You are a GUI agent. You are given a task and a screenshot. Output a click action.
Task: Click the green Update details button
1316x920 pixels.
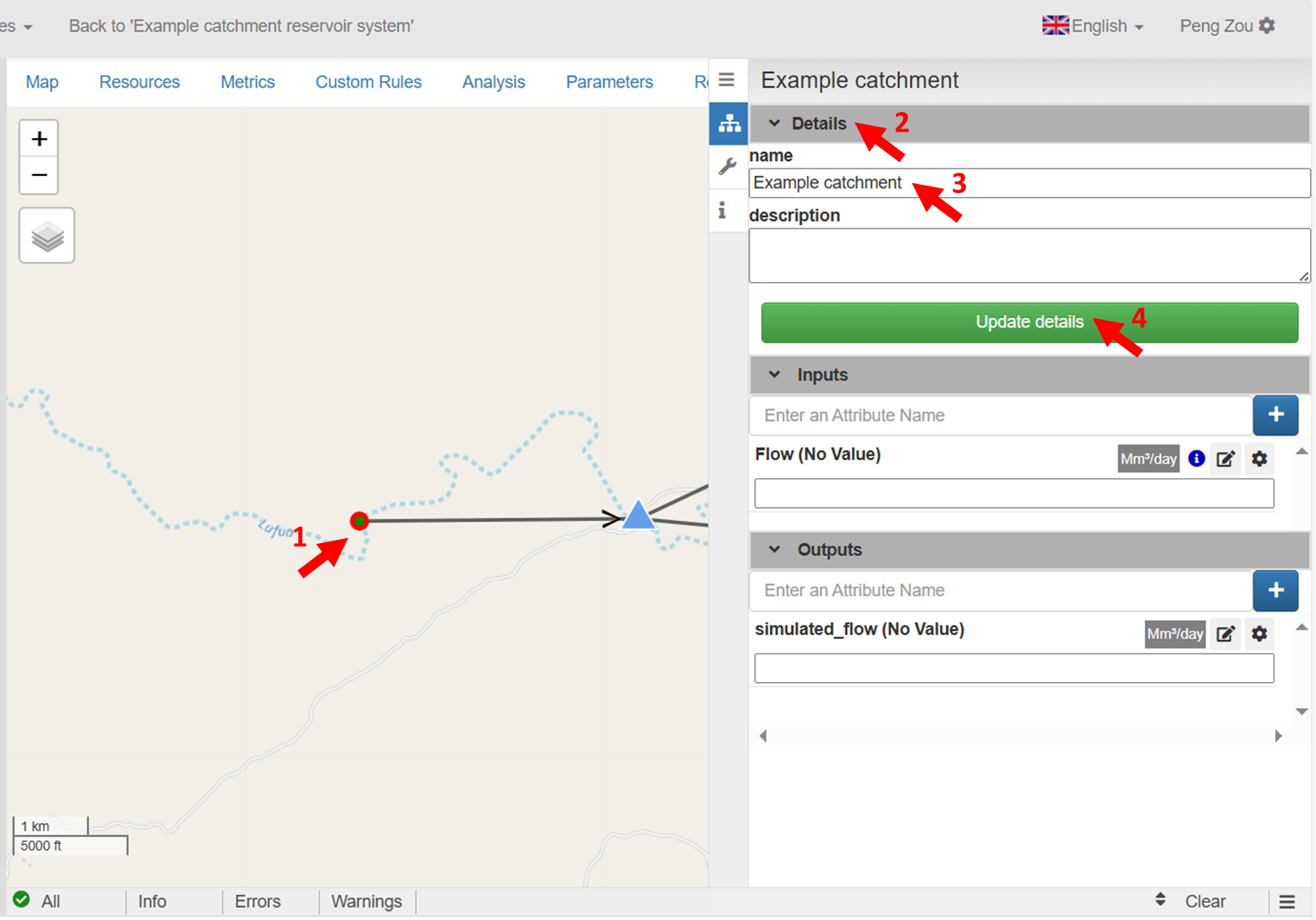click(x=1029, y=322)
